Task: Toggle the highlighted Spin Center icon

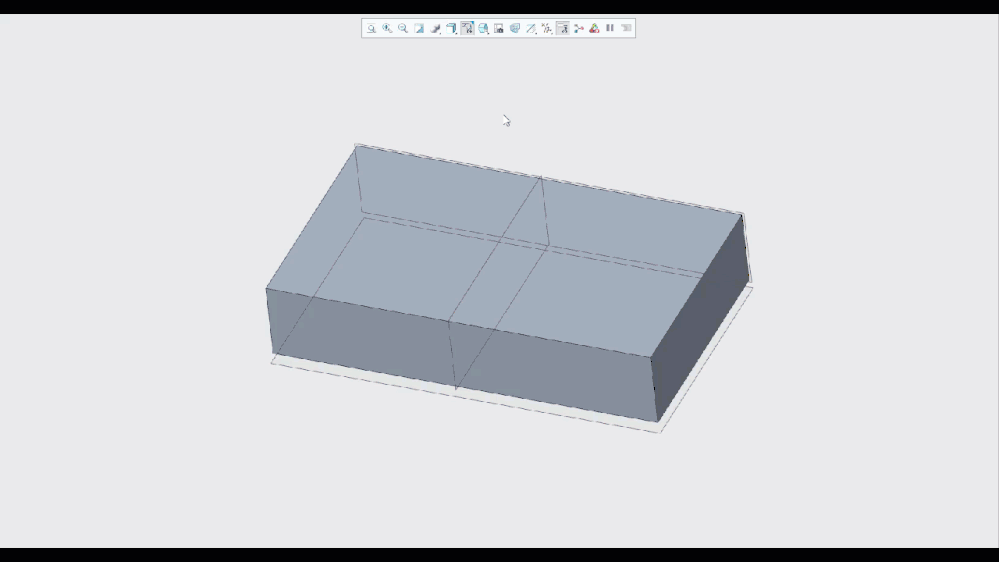Action: [563, 28]
